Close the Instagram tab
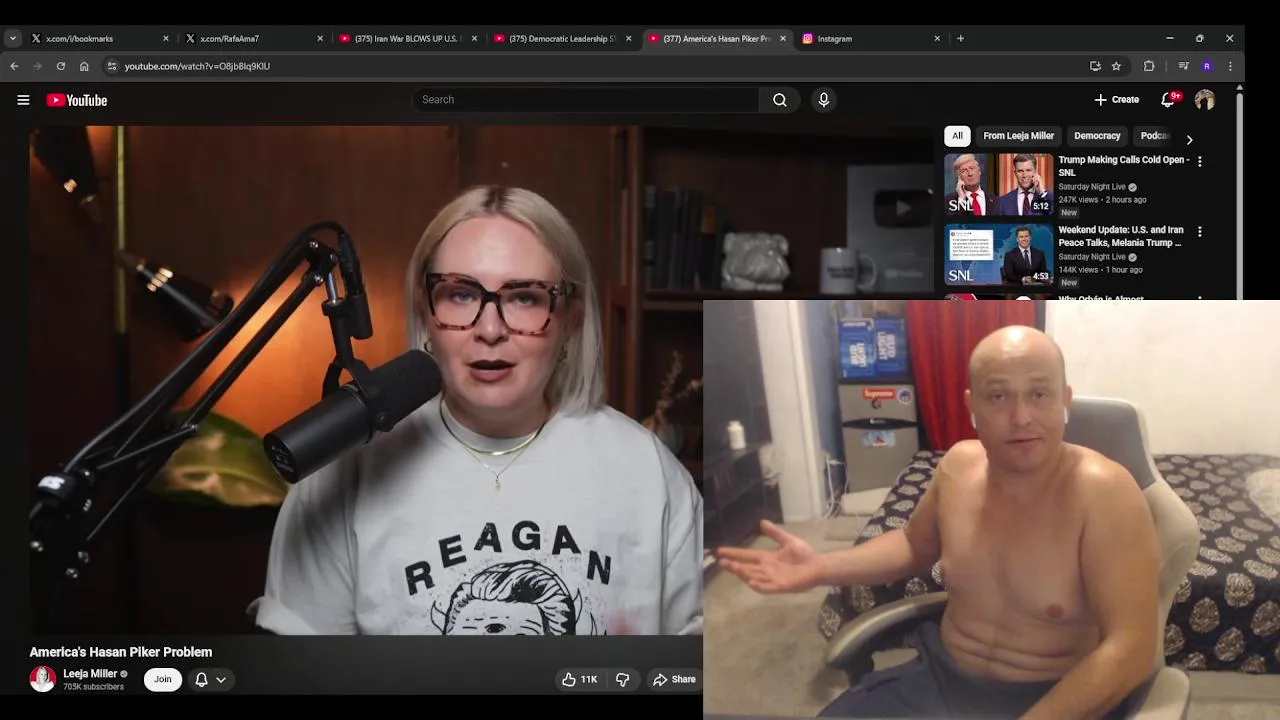1280x720 pixels. click(x=937, y=39)
